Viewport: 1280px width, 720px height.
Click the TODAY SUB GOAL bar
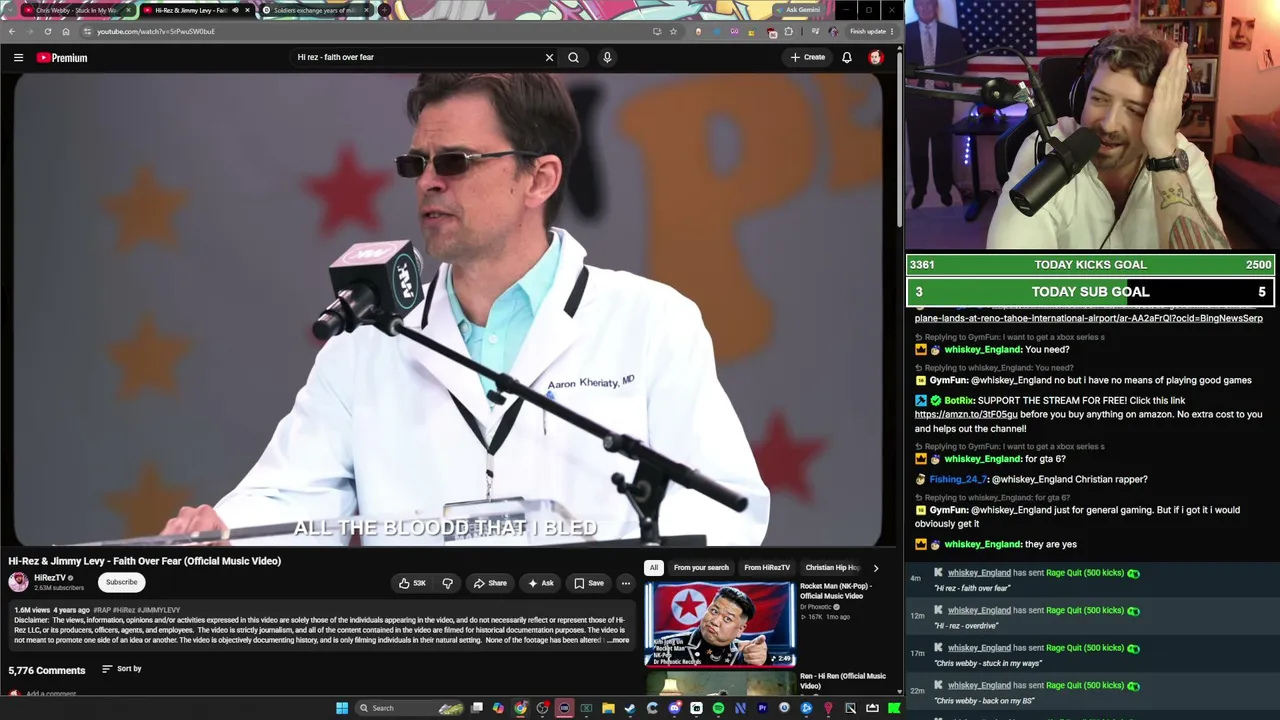[x=1091, y=292]
